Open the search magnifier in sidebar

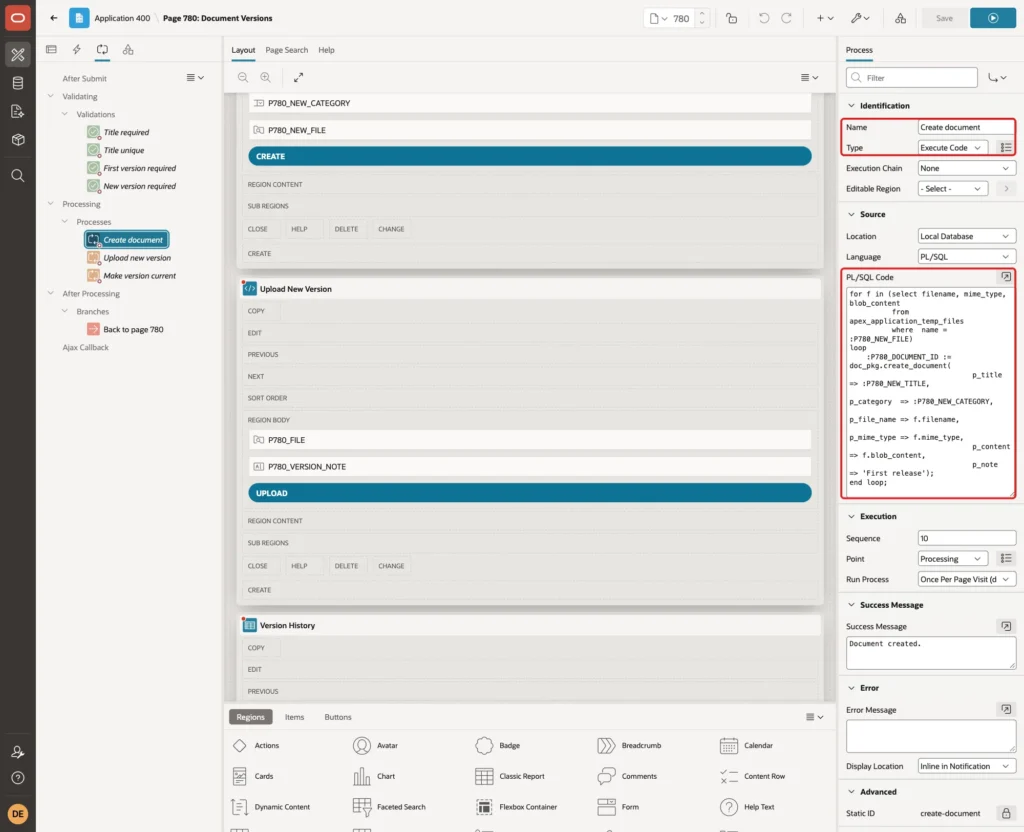18,176
